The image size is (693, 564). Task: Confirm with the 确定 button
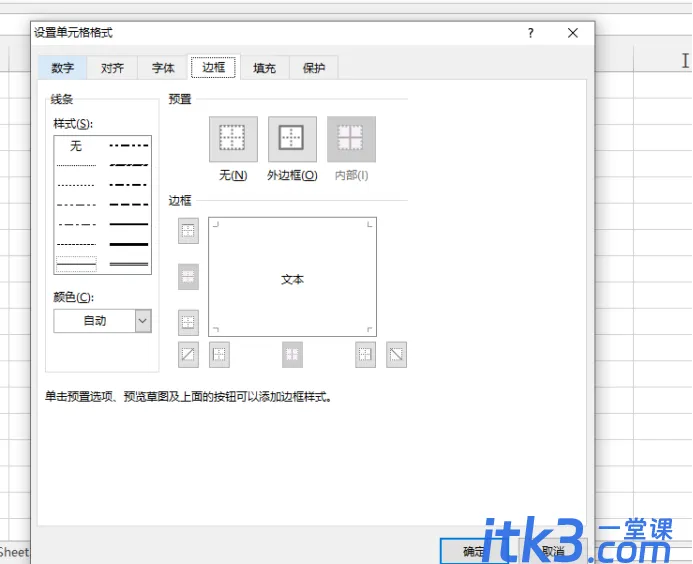click(475, 551)
